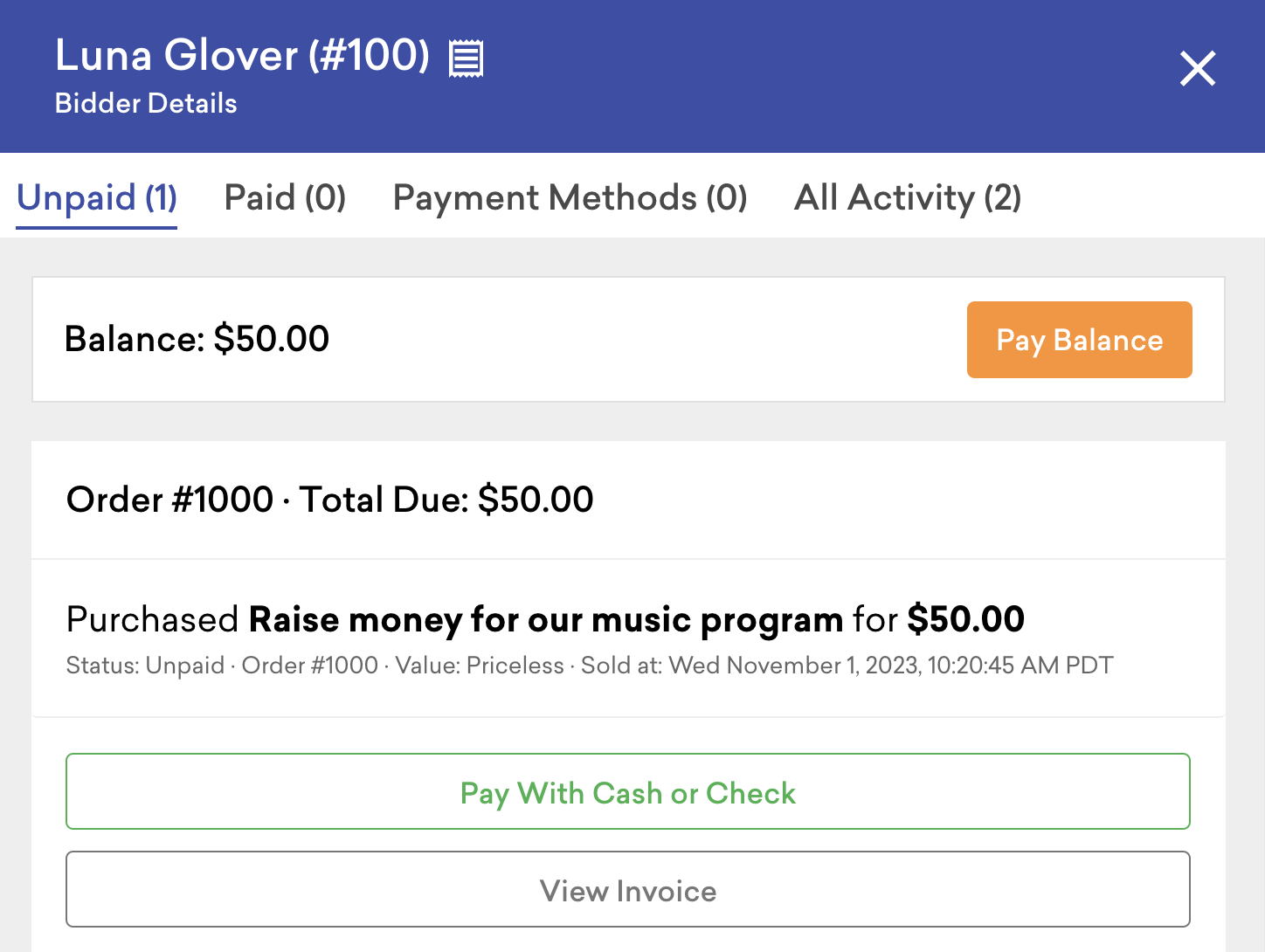Click the word Purchased in the order row

tap(152, 619)
